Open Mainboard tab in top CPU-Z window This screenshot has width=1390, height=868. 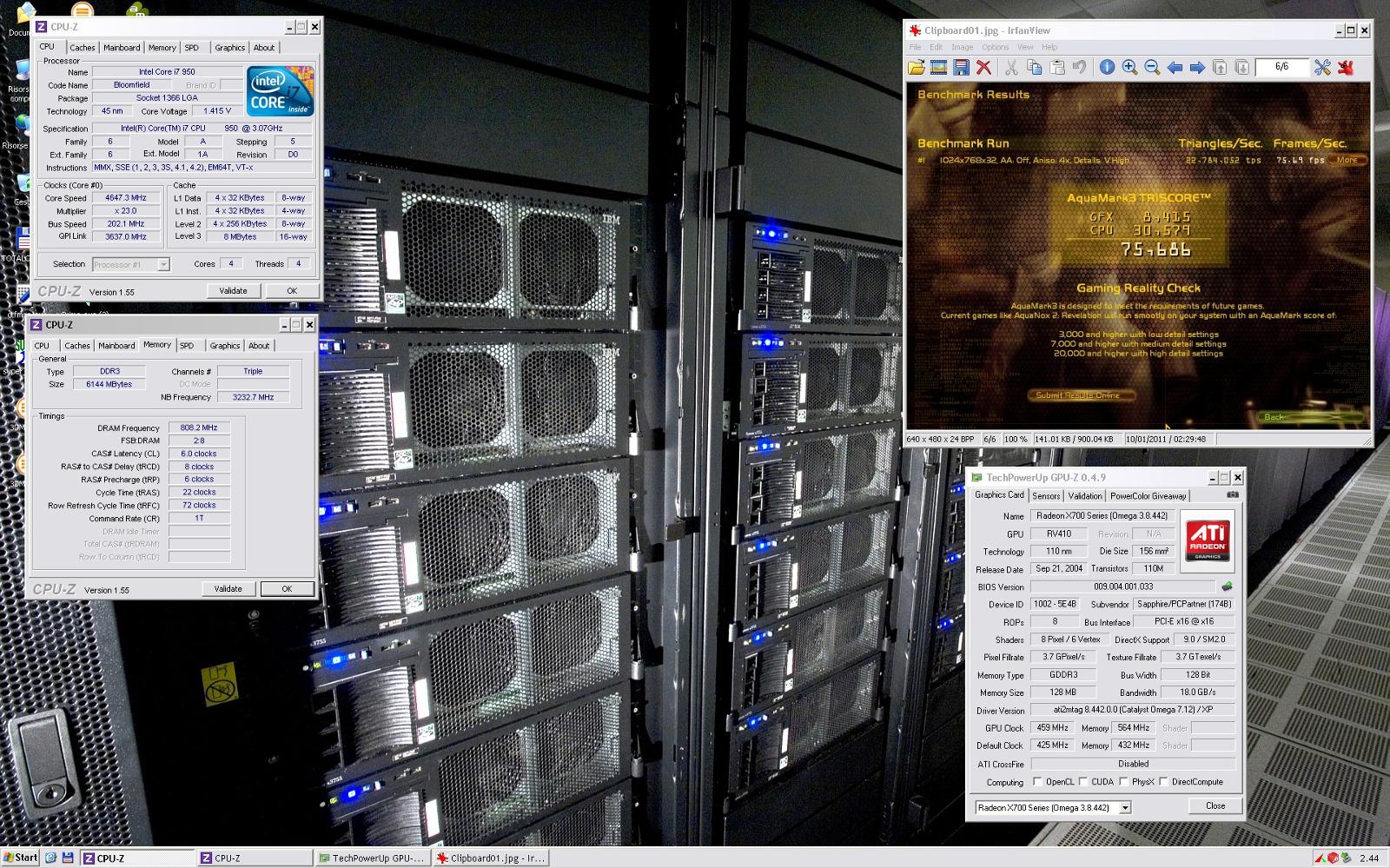tap(122, 48)
